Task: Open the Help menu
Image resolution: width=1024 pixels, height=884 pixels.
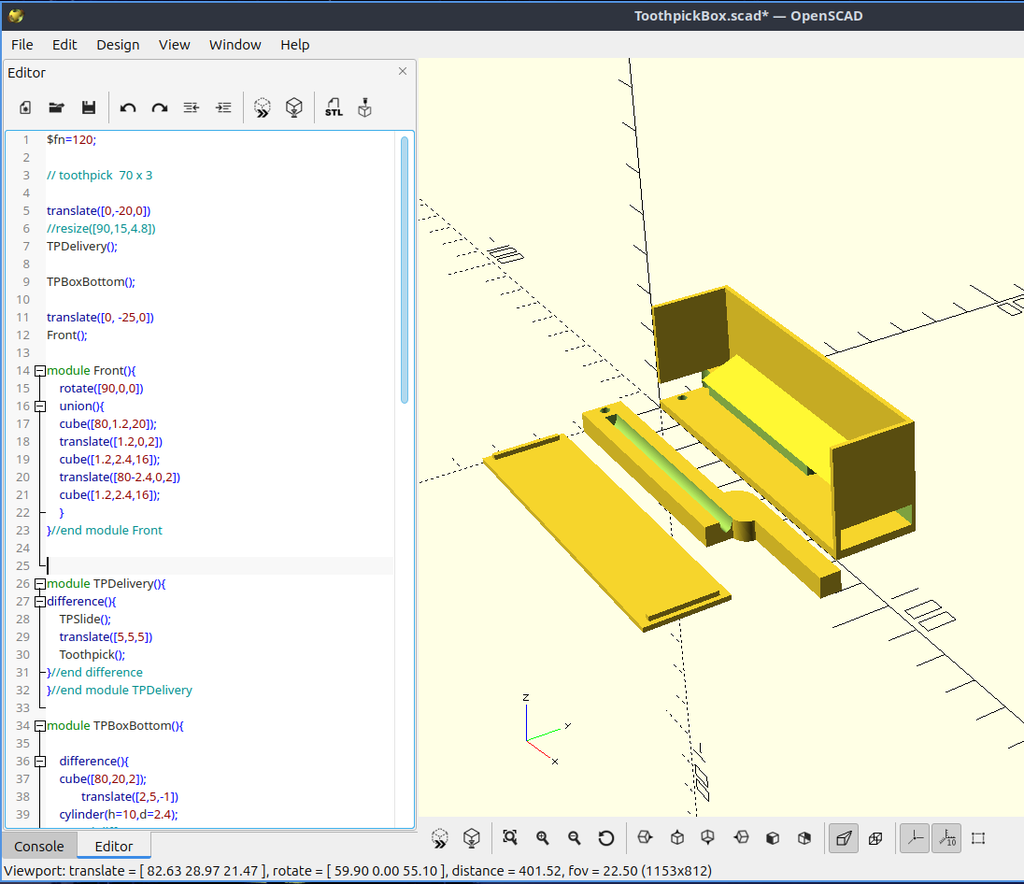Action: click(x=295, y=45)
